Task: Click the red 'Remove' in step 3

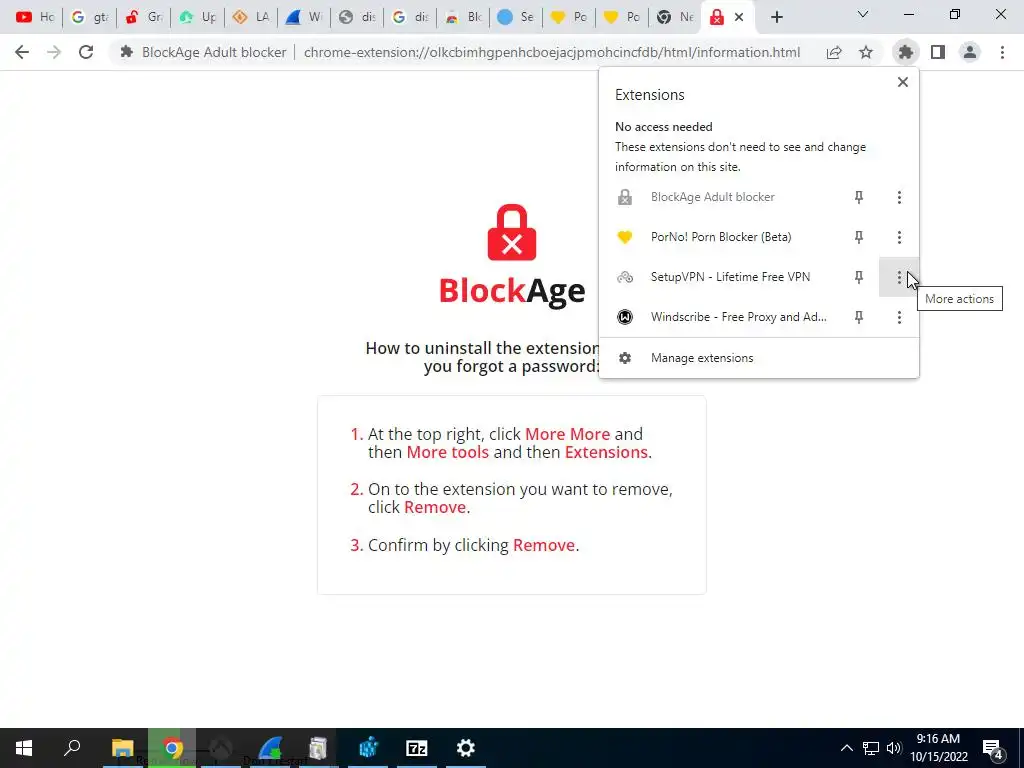Action: click(543, 545)
